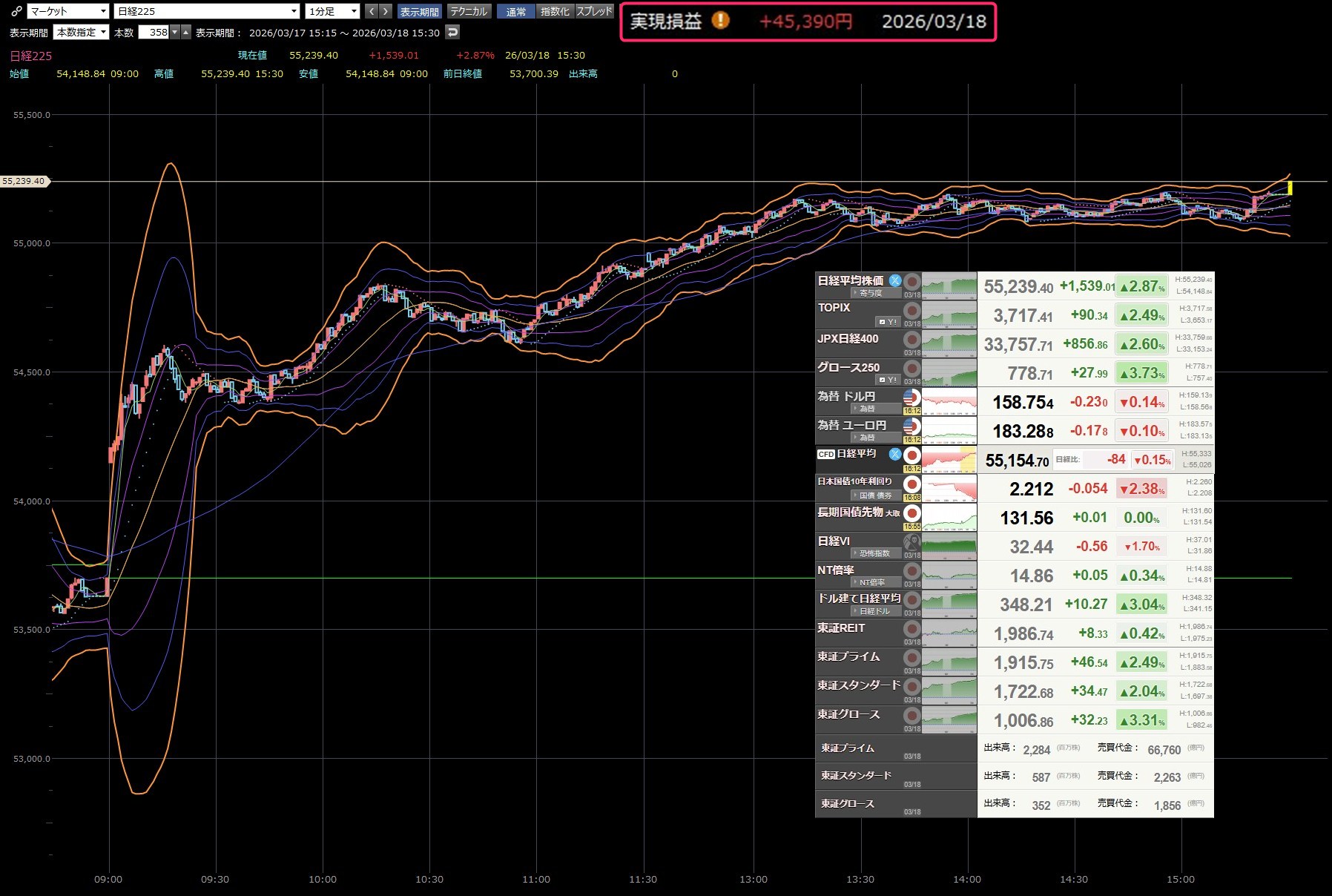Viewport: 1332px width, 896px height.
Task: Open the マーケット category dropdown
Action: pyautogui.click(x=68, y=11)
